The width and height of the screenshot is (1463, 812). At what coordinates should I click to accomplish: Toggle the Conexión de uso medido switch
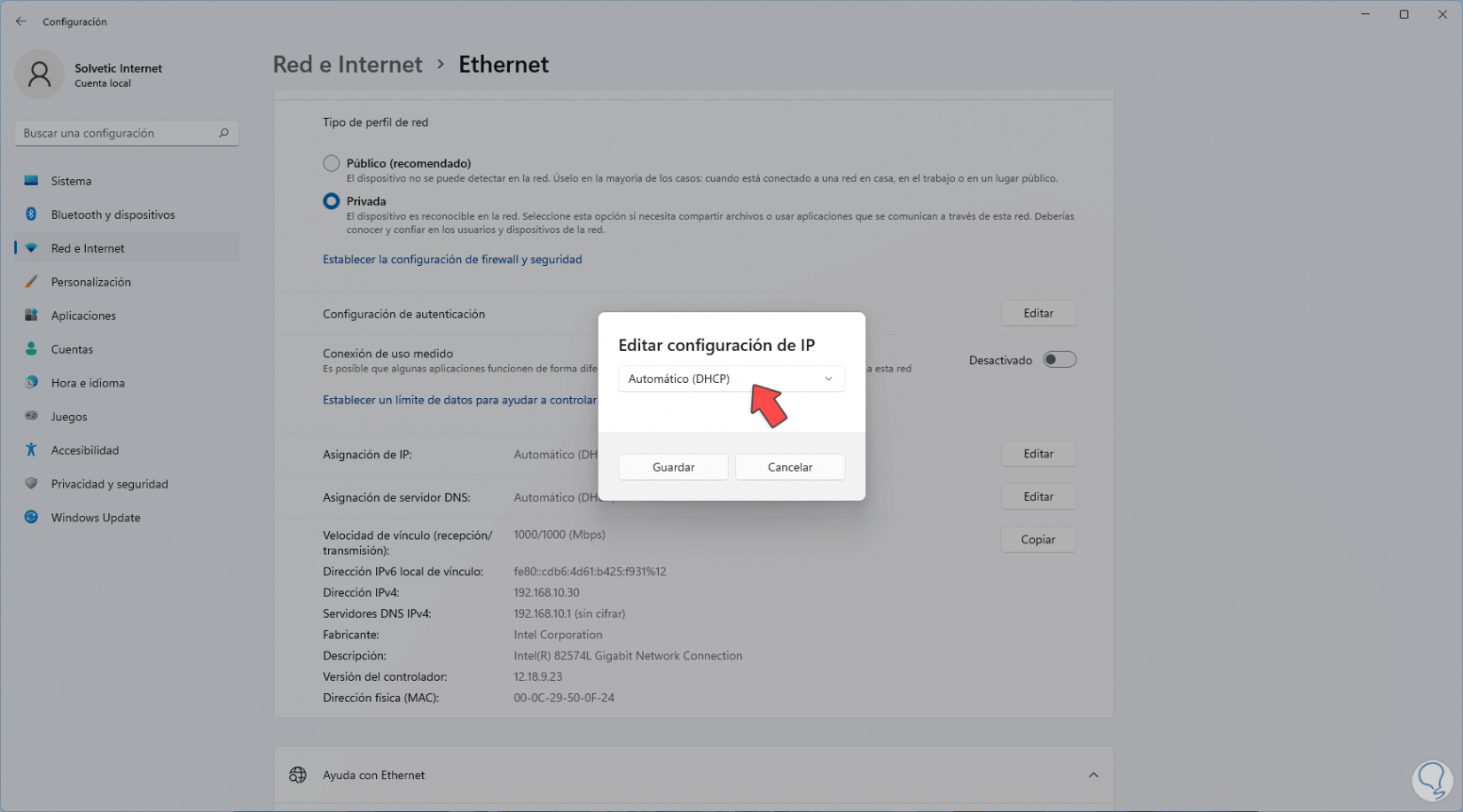[1059, 360]
